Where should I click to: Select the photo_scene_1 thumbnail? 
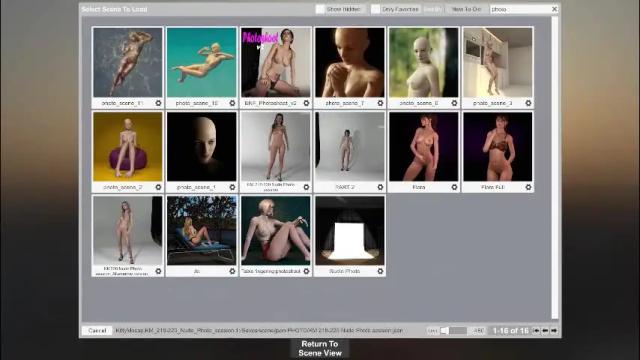point(202,147)
